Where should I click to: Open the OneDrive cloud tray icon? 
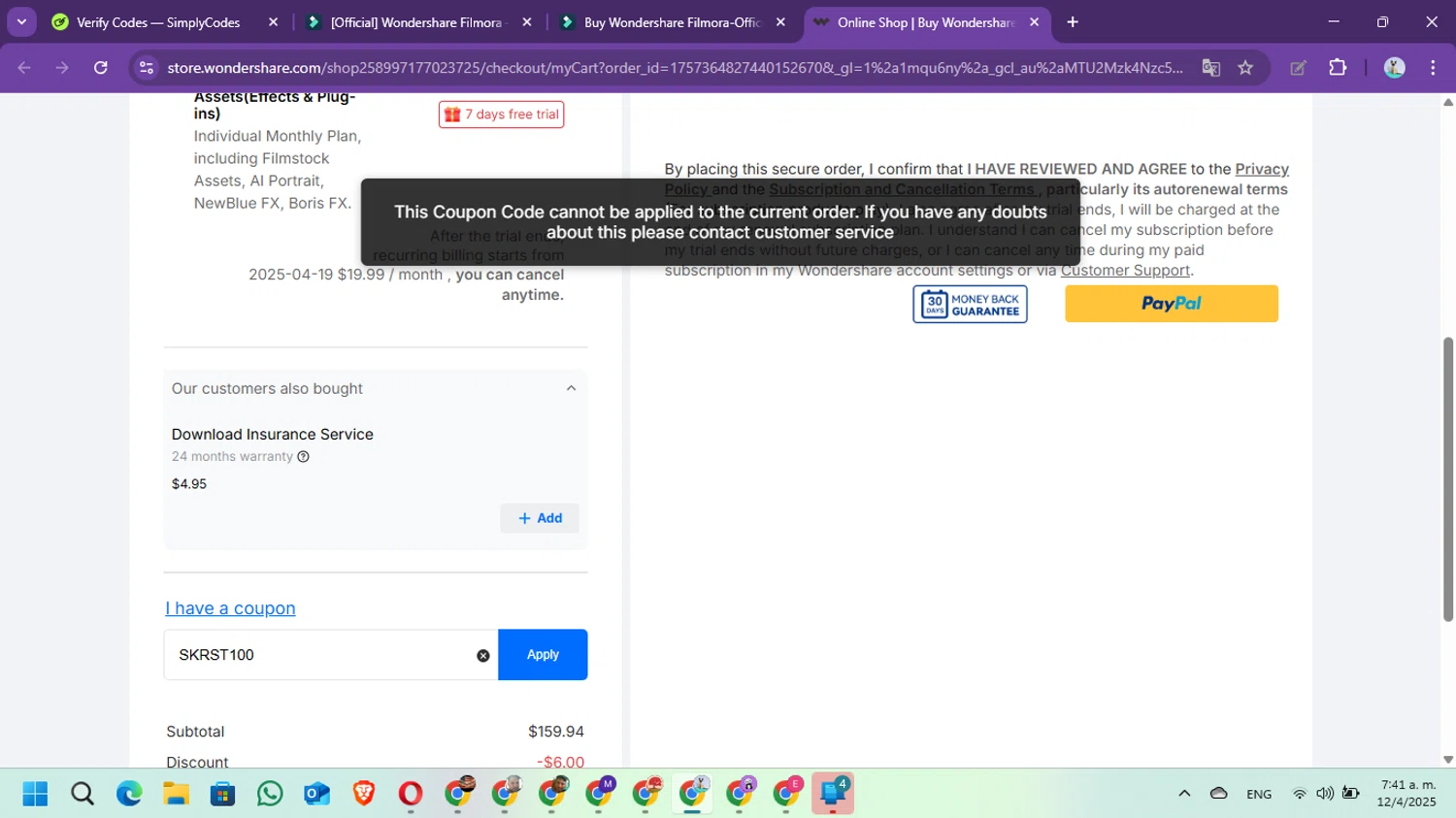click(1219, 794)
